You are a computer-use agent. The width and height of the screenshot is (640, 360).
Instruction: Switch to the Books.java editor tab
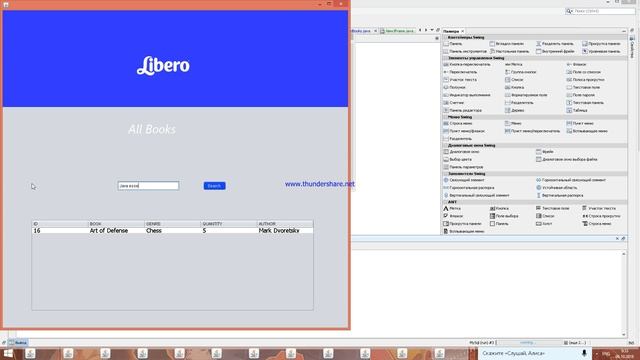pos(361,31)
